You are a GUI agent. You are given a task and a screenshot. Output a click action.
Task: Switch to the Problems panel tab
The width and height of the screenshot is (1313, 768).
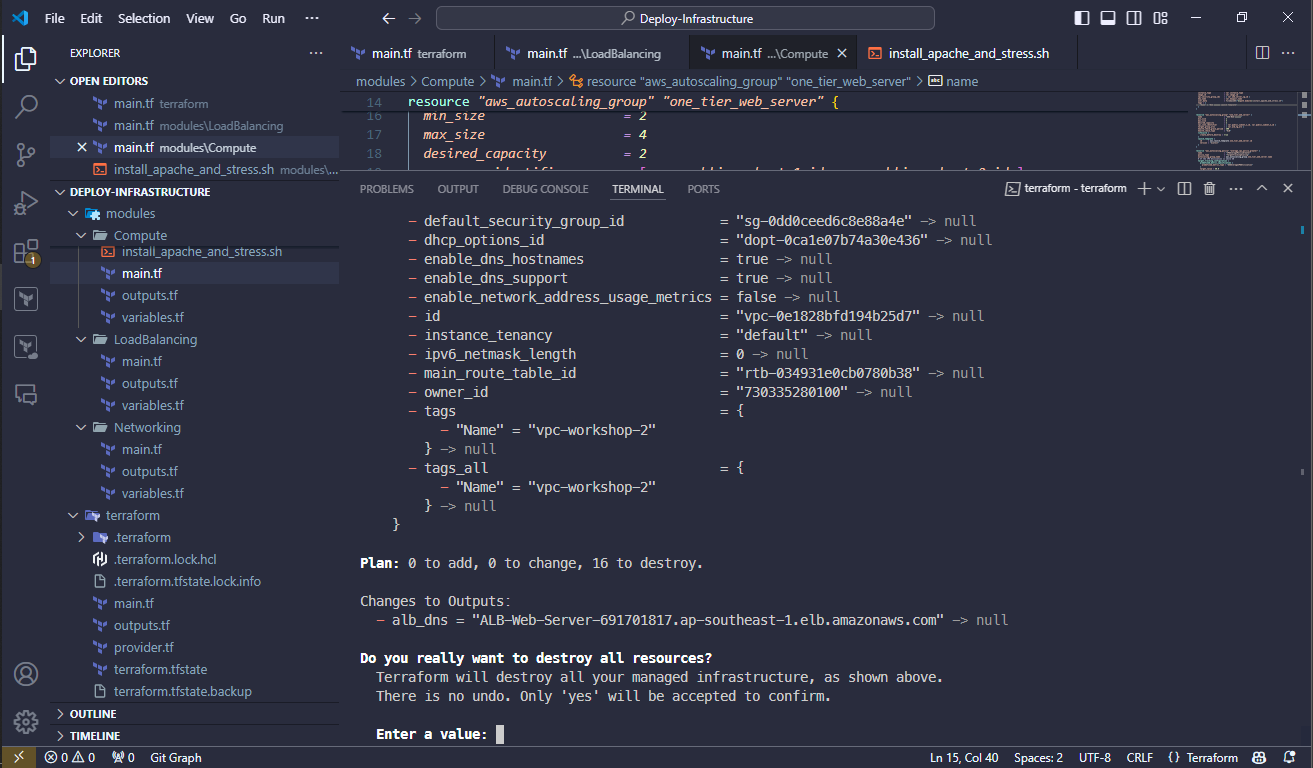coord(386,189)
